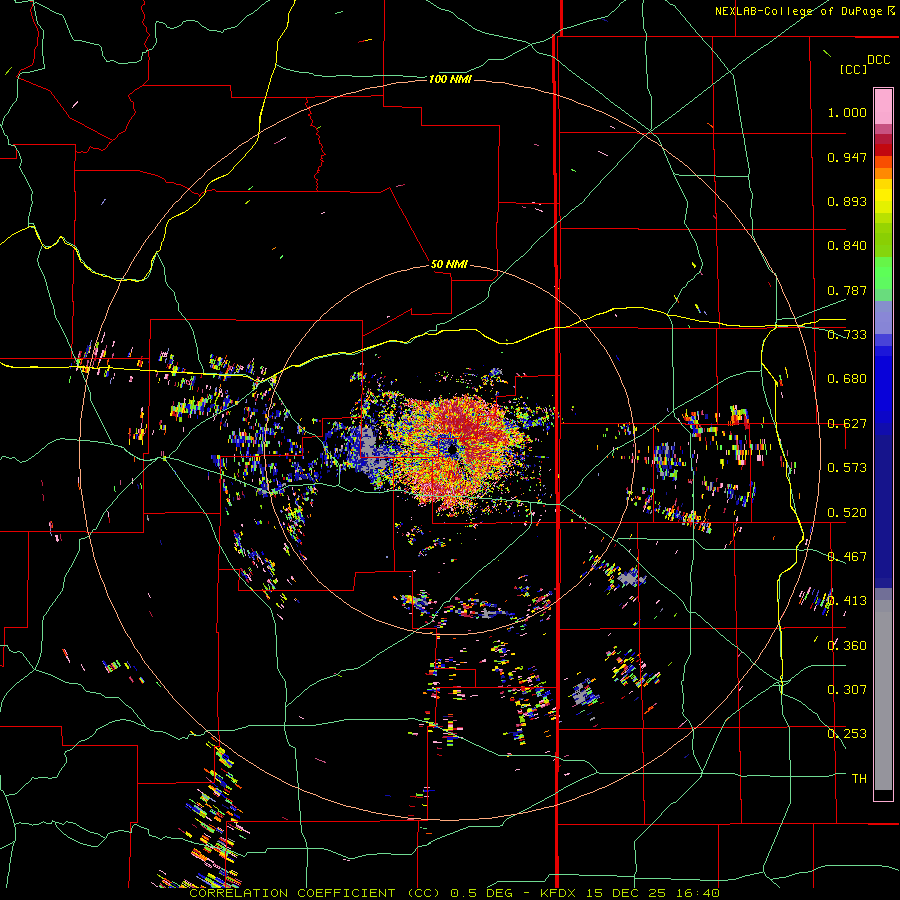This screenshot has height=900, width=900.
Task: Click the 0.360 value on the color scale
Action: (847, 646)
